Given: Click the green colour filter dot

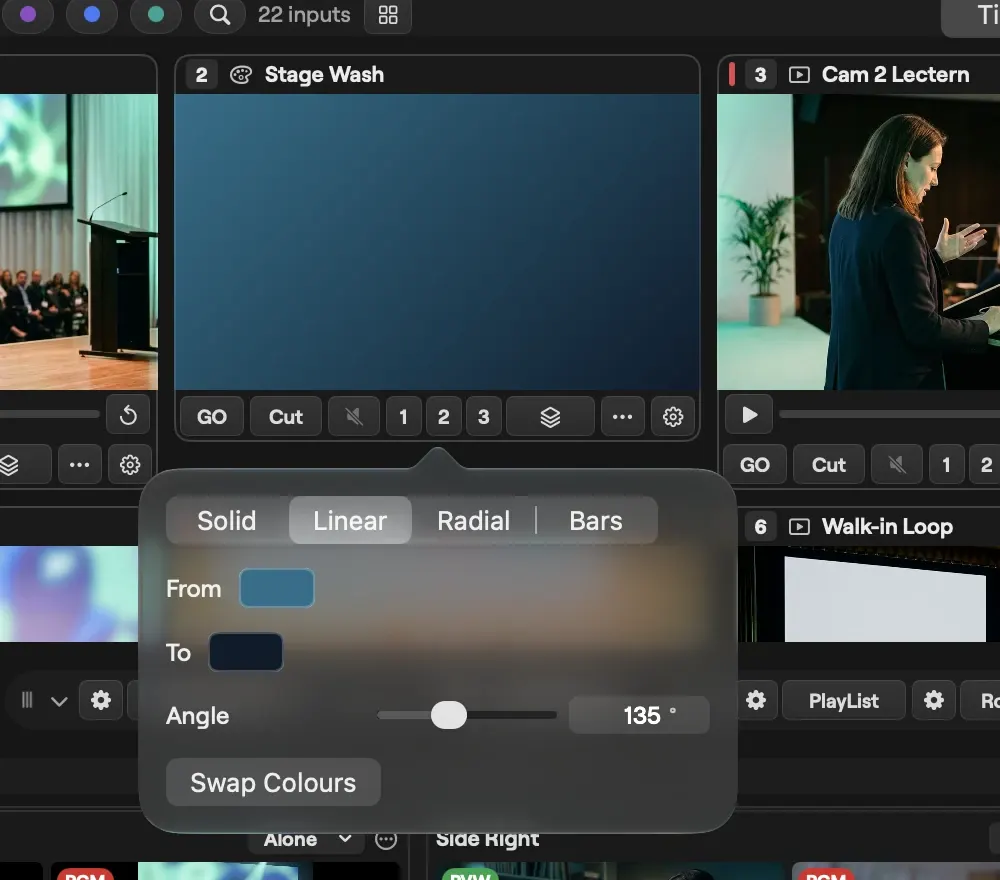Looking at the screenshot, I should tap(156, 15).
